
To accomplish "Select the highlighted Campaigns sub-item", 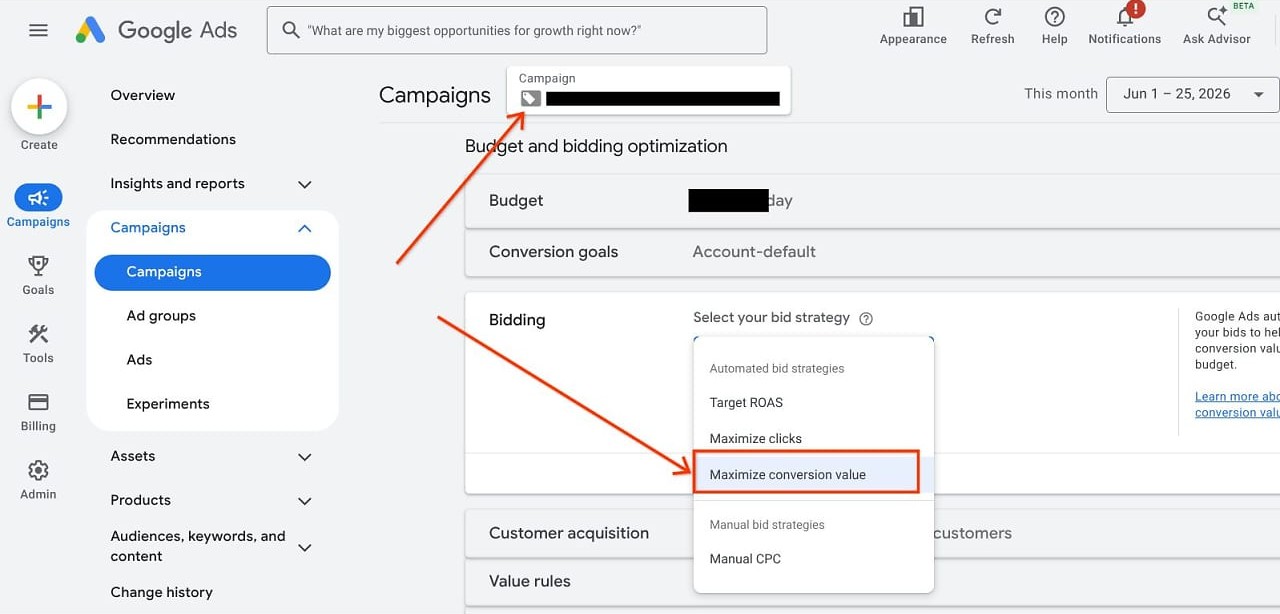I will pyautogui.click(x=212, y=272).
